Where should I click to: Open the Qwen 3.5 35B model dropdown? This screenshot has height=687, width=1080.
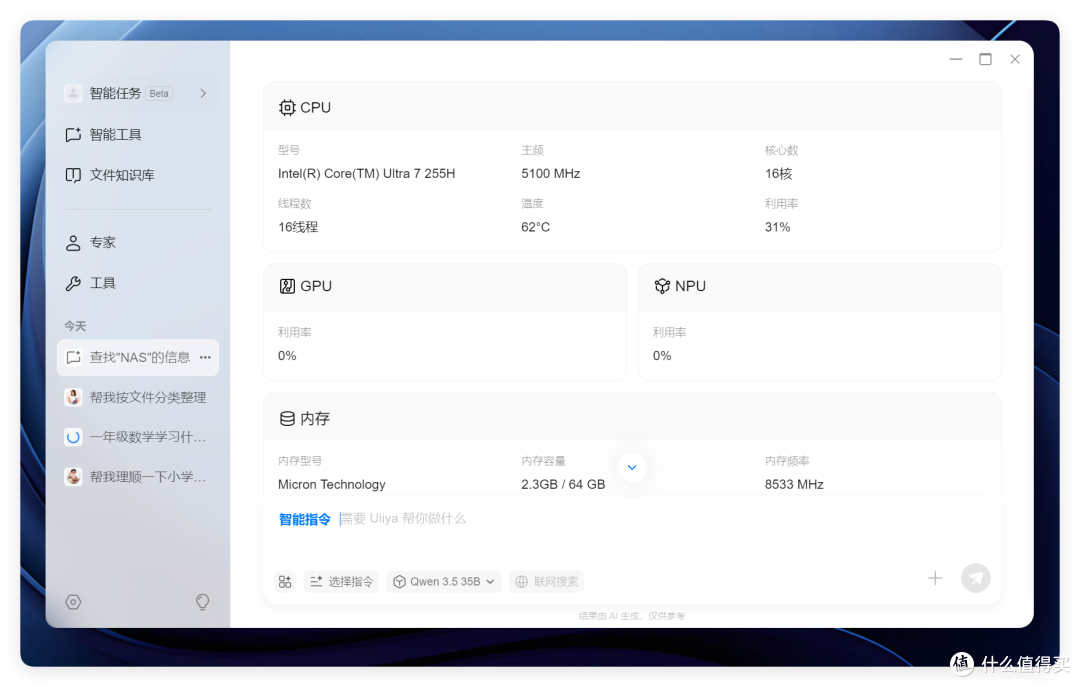coord(444,582)
